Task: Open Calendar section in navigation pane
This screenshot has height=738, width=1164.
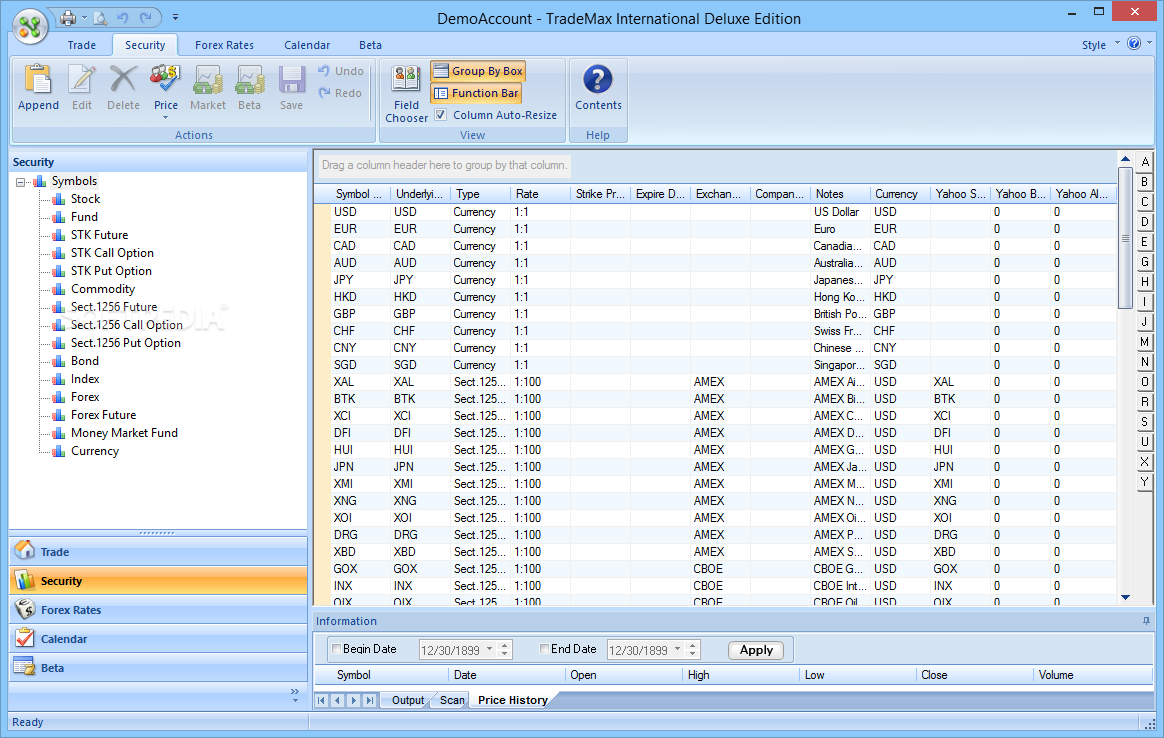Action: (x=158, y=639)
